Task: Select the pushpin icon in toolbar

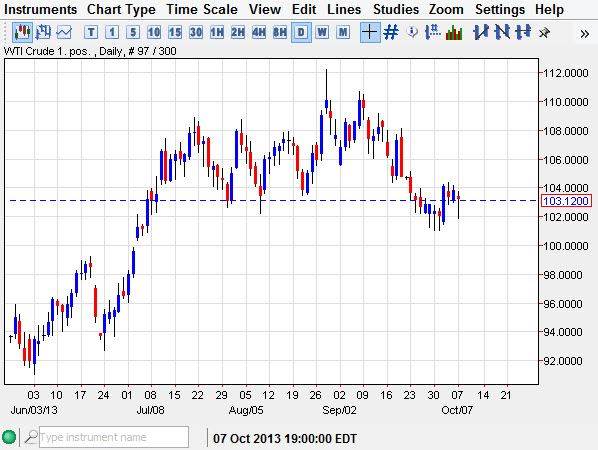Action: [x=544, y=33]
